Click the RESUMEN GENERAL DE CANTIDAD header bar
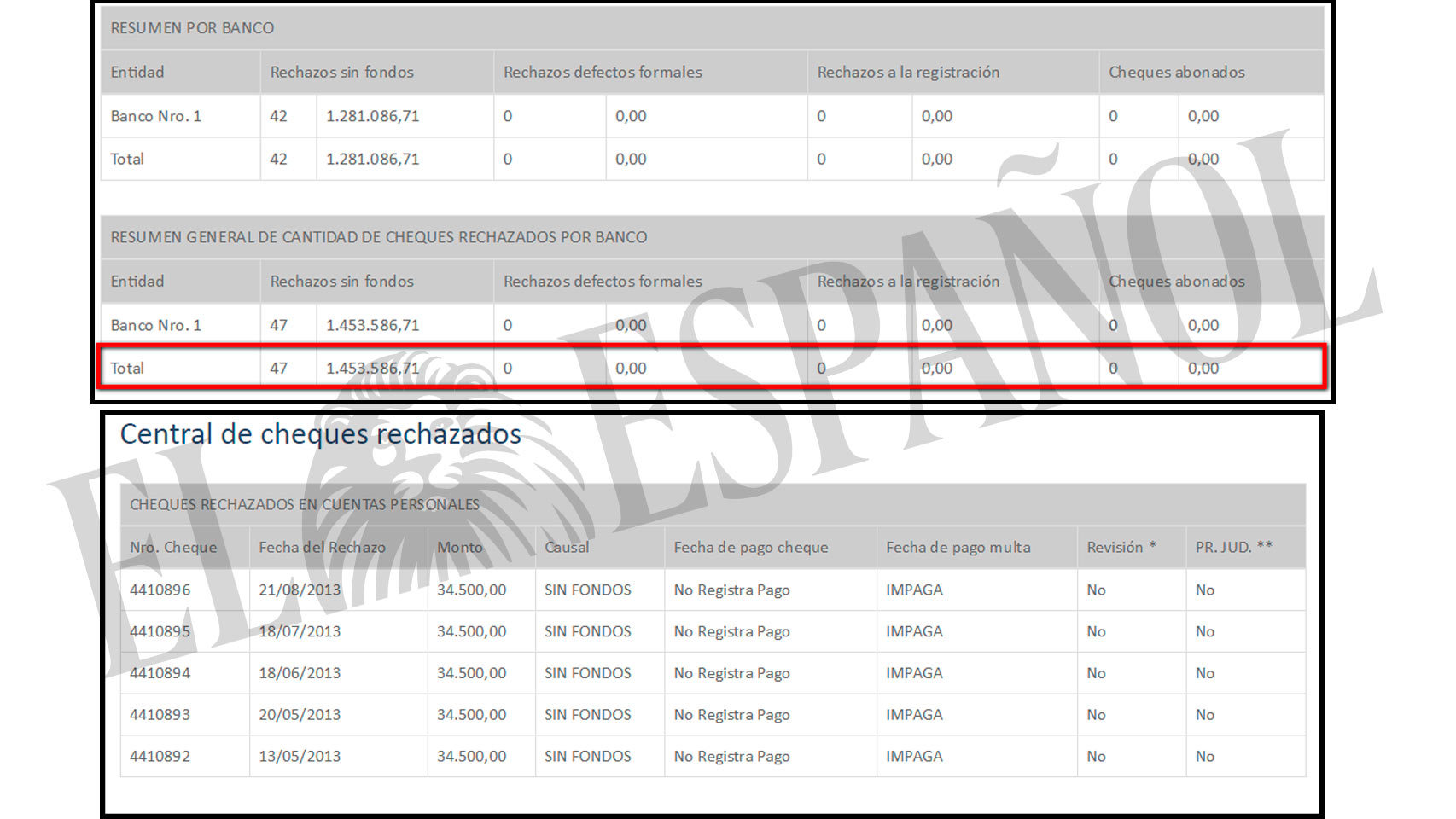1456x819 pixels. [378, 237]
